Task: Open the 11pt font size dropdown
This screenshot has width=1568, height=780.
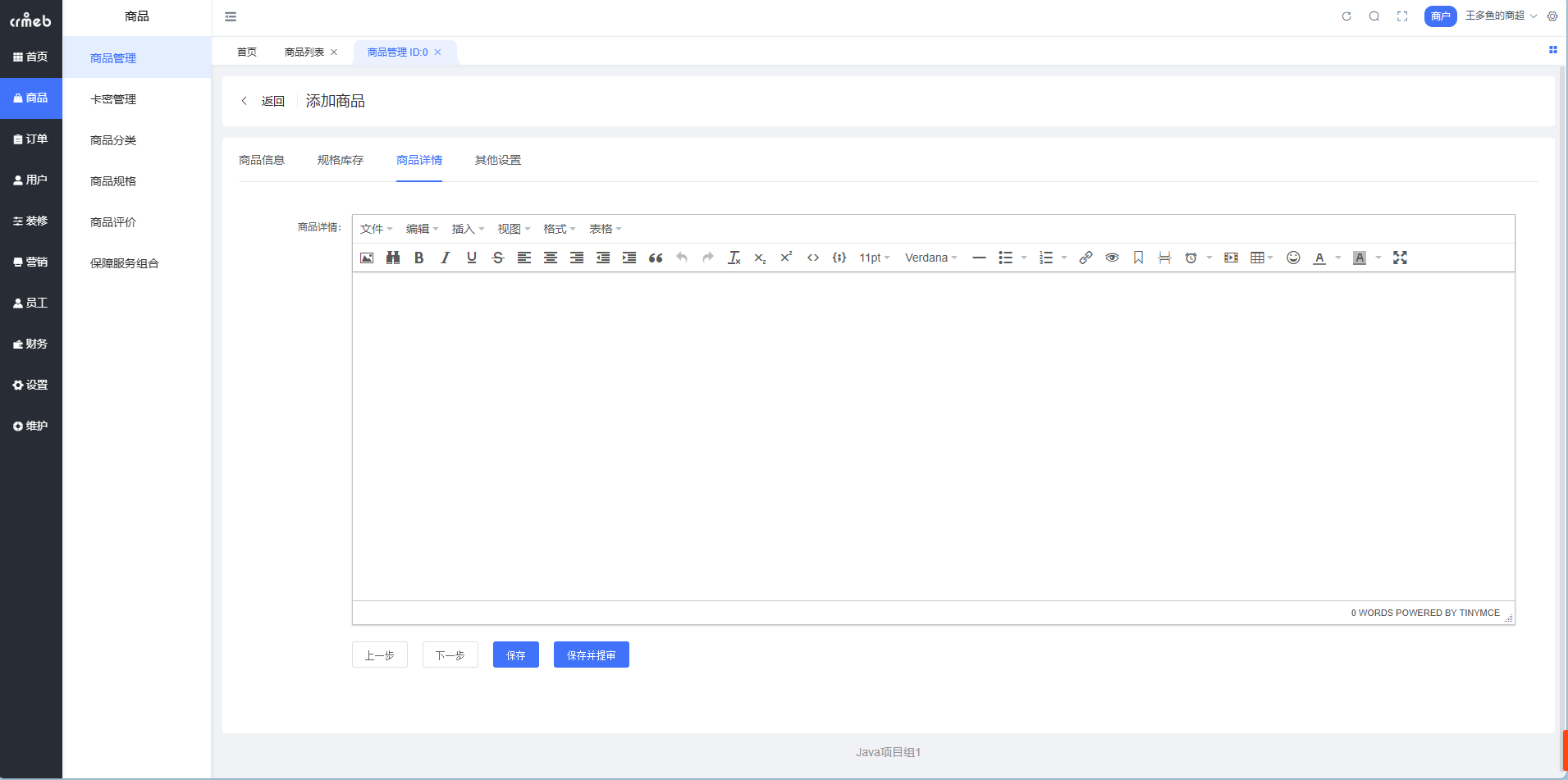Action: click(874, 258)
